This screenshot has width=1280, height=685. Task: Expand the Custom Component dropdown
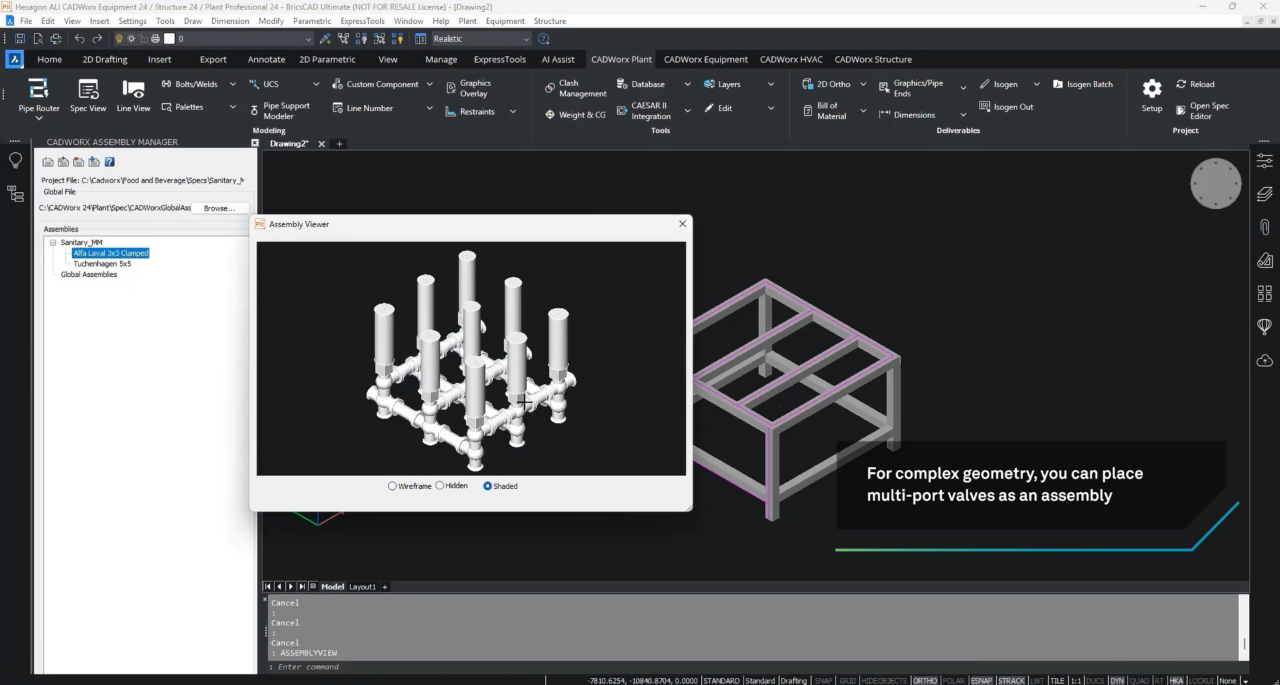pyautogui.click(x=430, y=84)
